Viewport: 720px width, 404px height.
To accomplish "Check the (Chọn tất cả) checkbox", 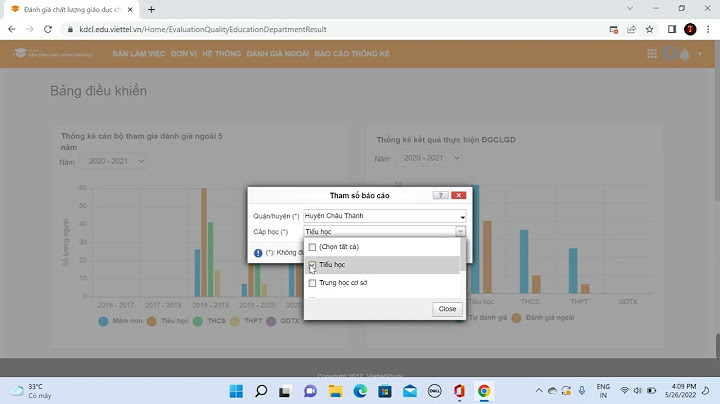I will pos(312,247).
